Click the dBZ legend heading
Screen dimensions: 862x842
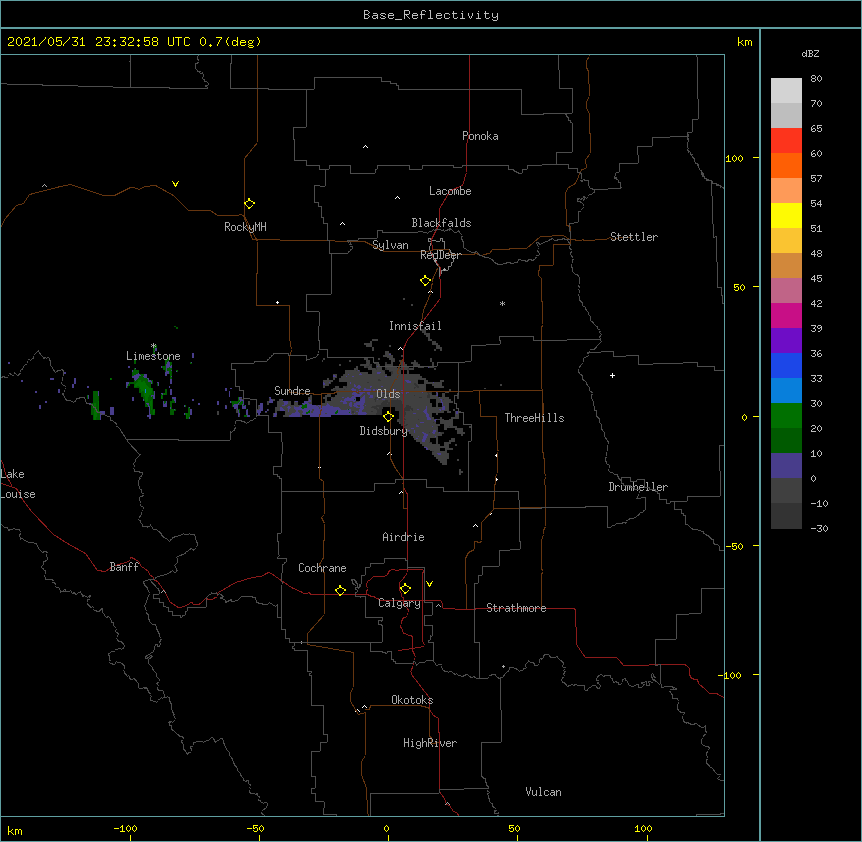coord(810,53)
